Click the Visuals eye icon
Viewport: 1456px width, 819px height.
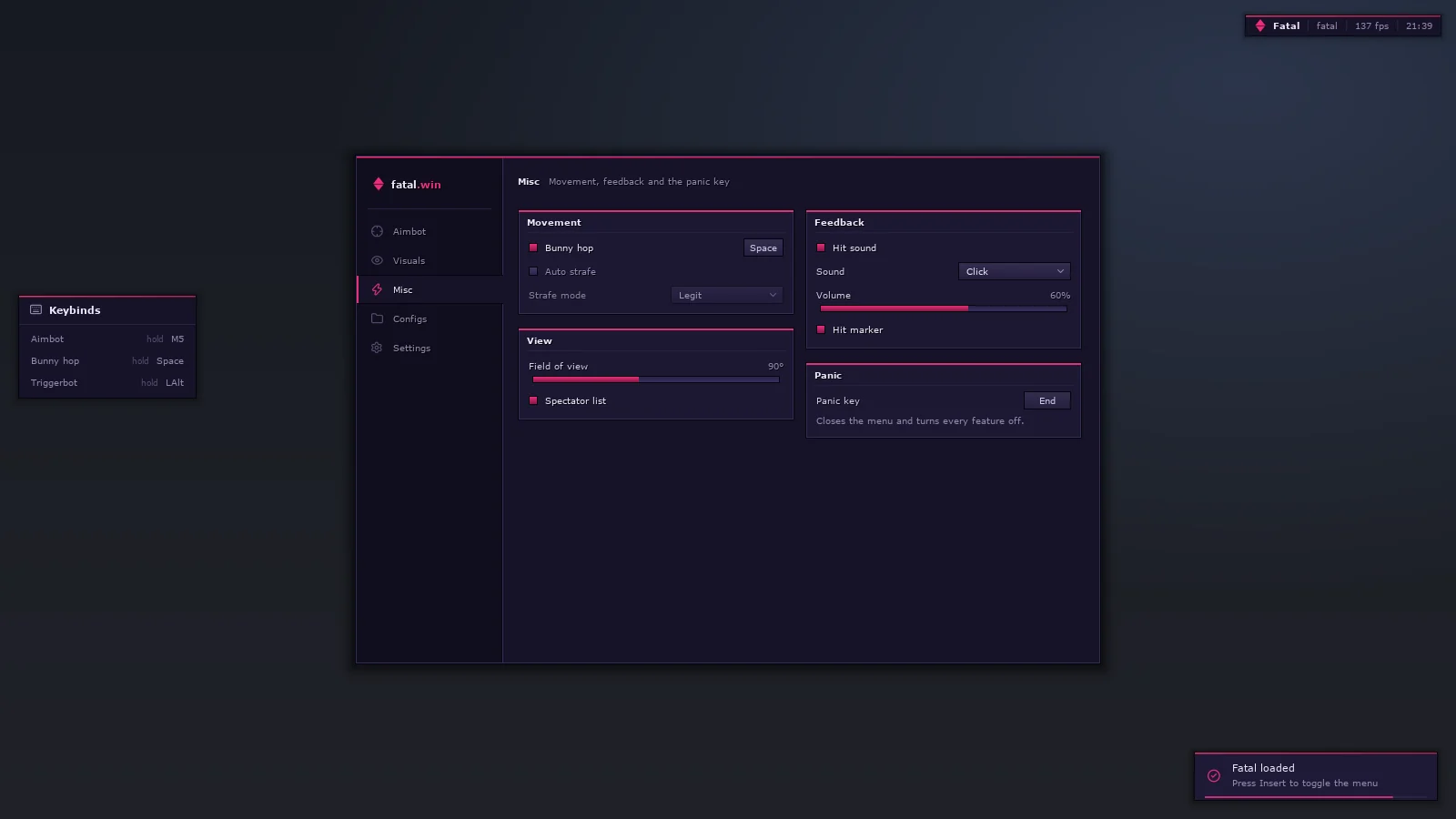pos(377,260)
